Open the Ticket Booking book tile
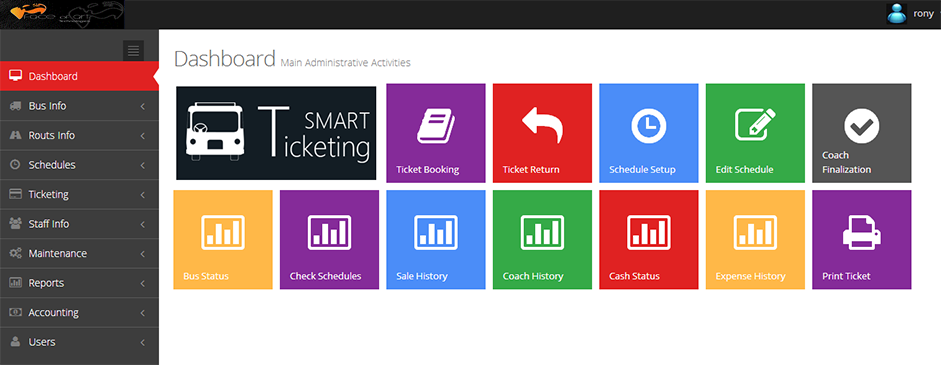Image resolution: width=941 pixels, height=365 pixels. point(436,133)
